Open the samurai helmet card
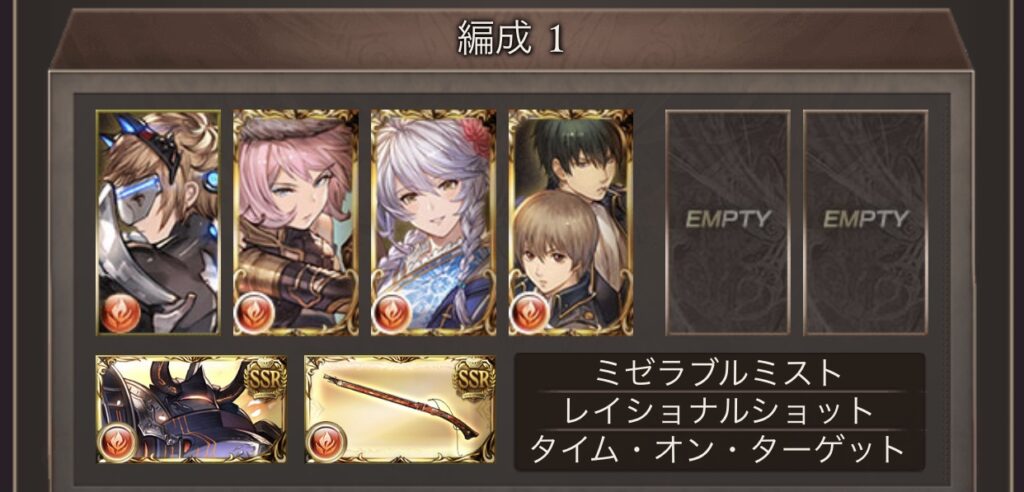Image resolution: width=1024 pixels, height=492 pixels. (x=191, y=409)
